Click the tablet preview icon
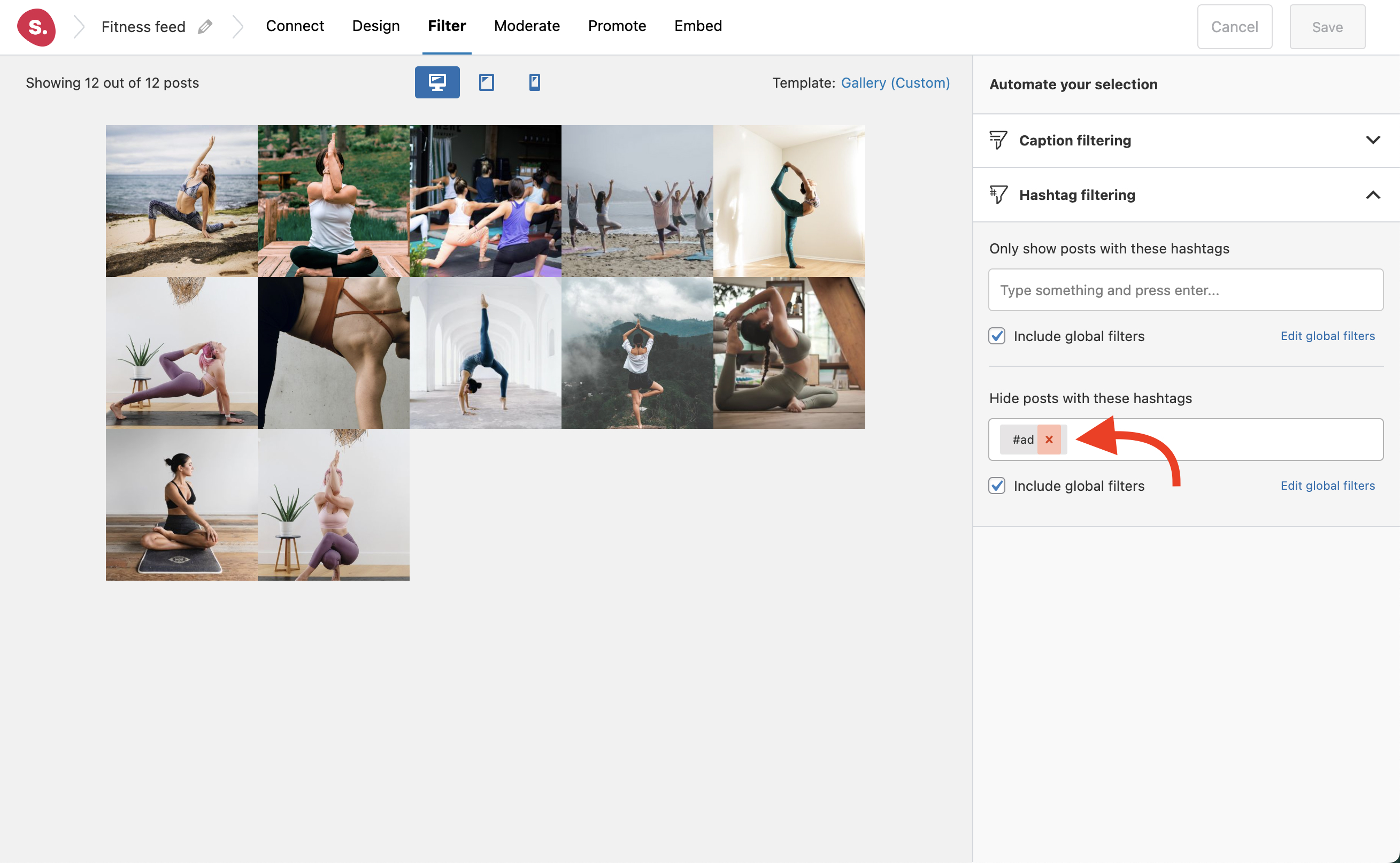The width and height of the screenshot is (1400, 863). coord(487,83)
